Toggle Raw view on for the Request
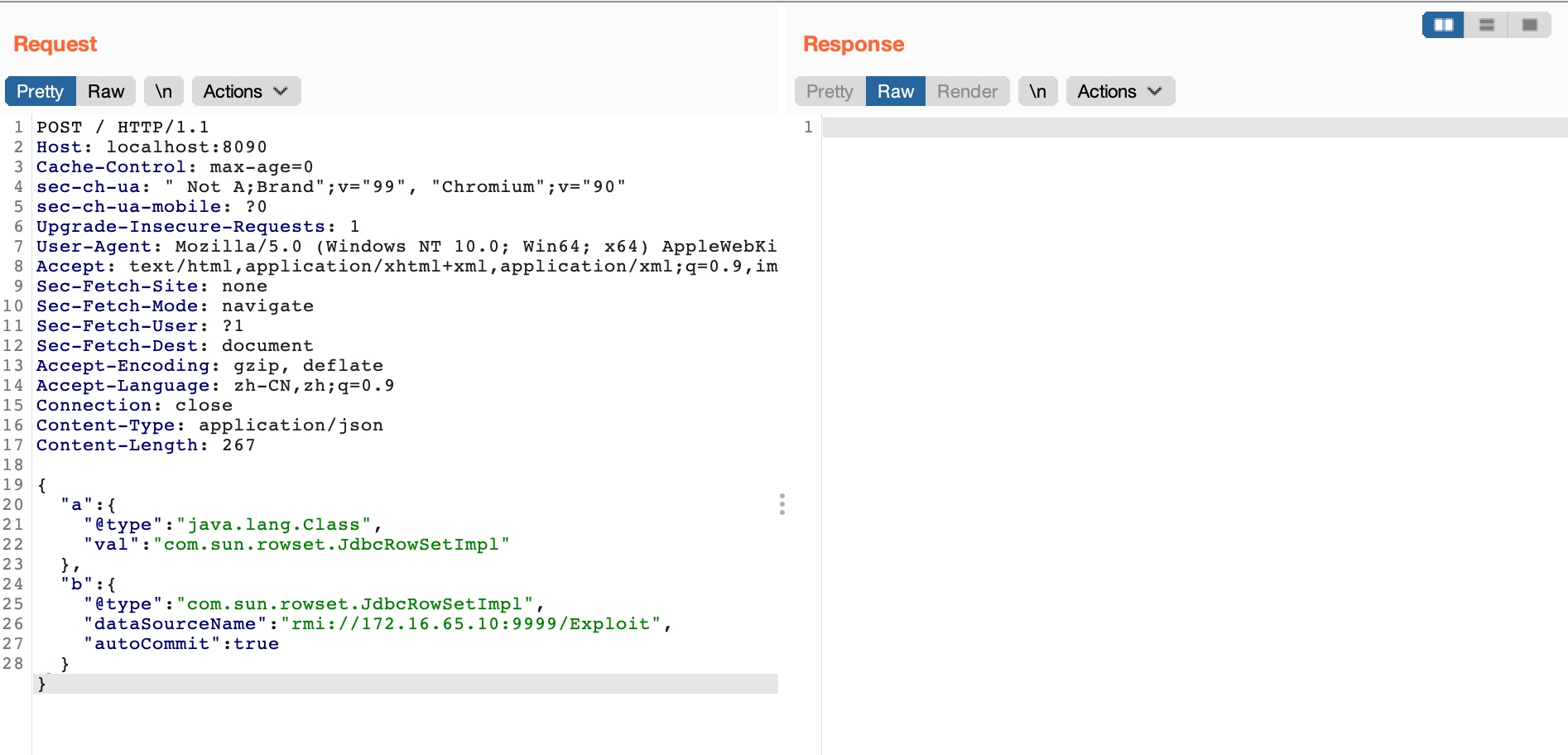This screenshot has height=755, width=1568. click(104, 91)
